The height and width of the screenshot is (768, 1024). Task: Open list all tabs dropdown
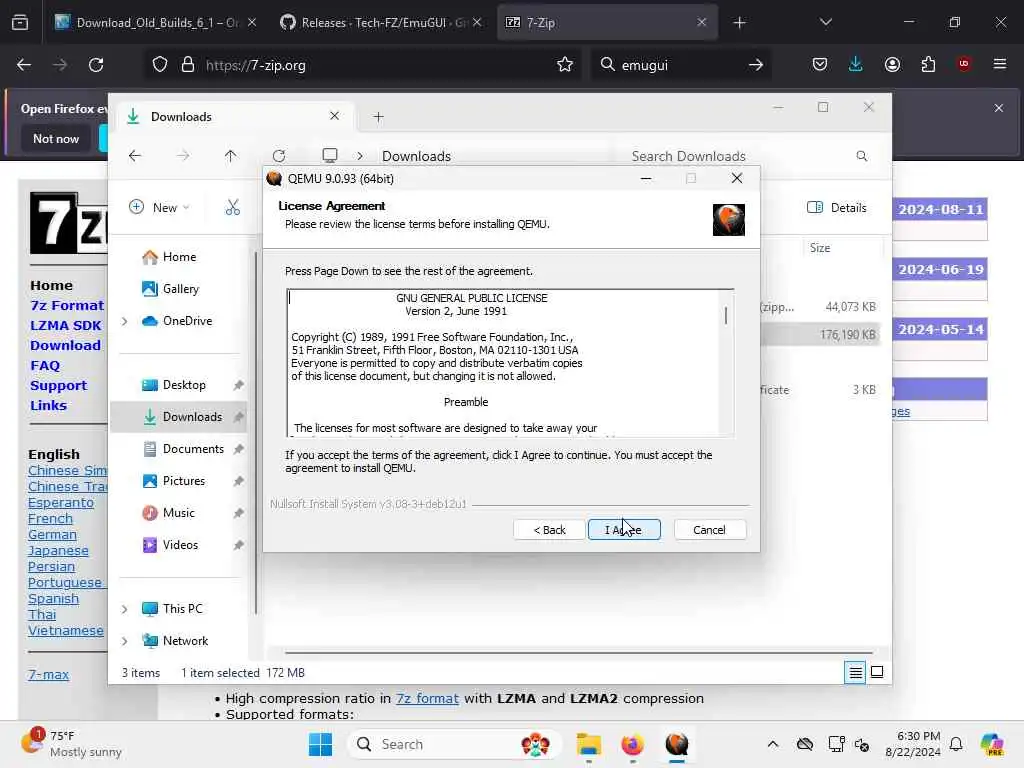pyautogui.click(x=825, y=22)
